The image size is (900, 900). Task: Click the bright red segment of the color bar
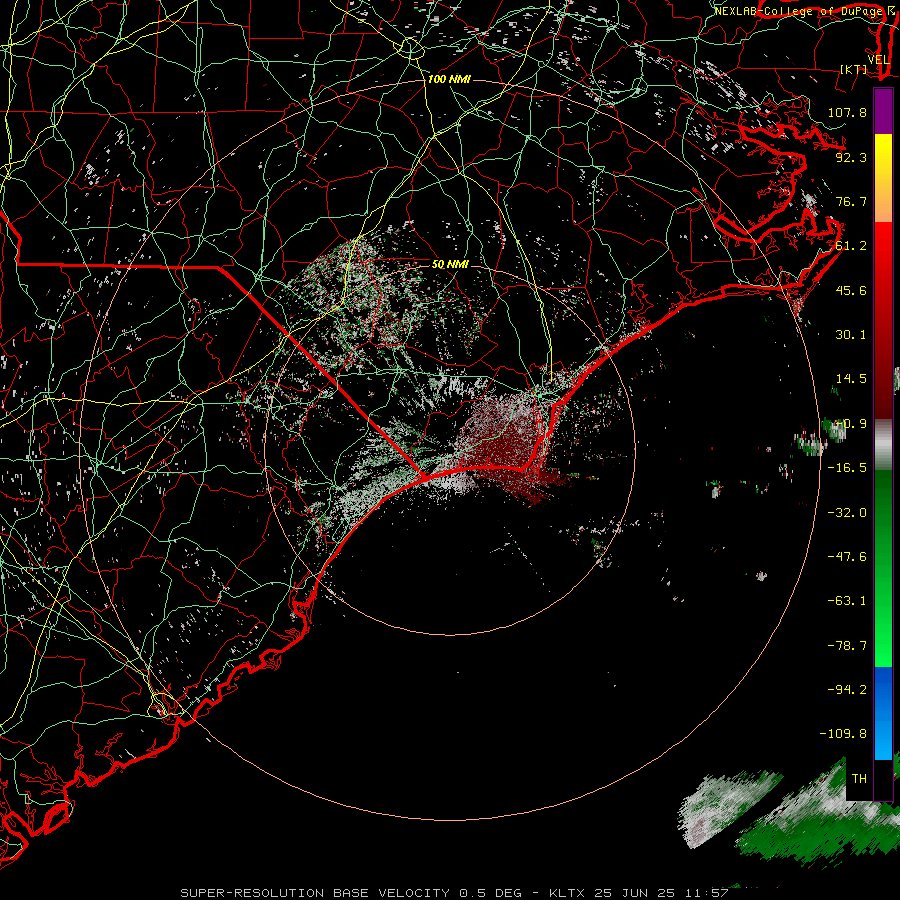click(883, 321)
